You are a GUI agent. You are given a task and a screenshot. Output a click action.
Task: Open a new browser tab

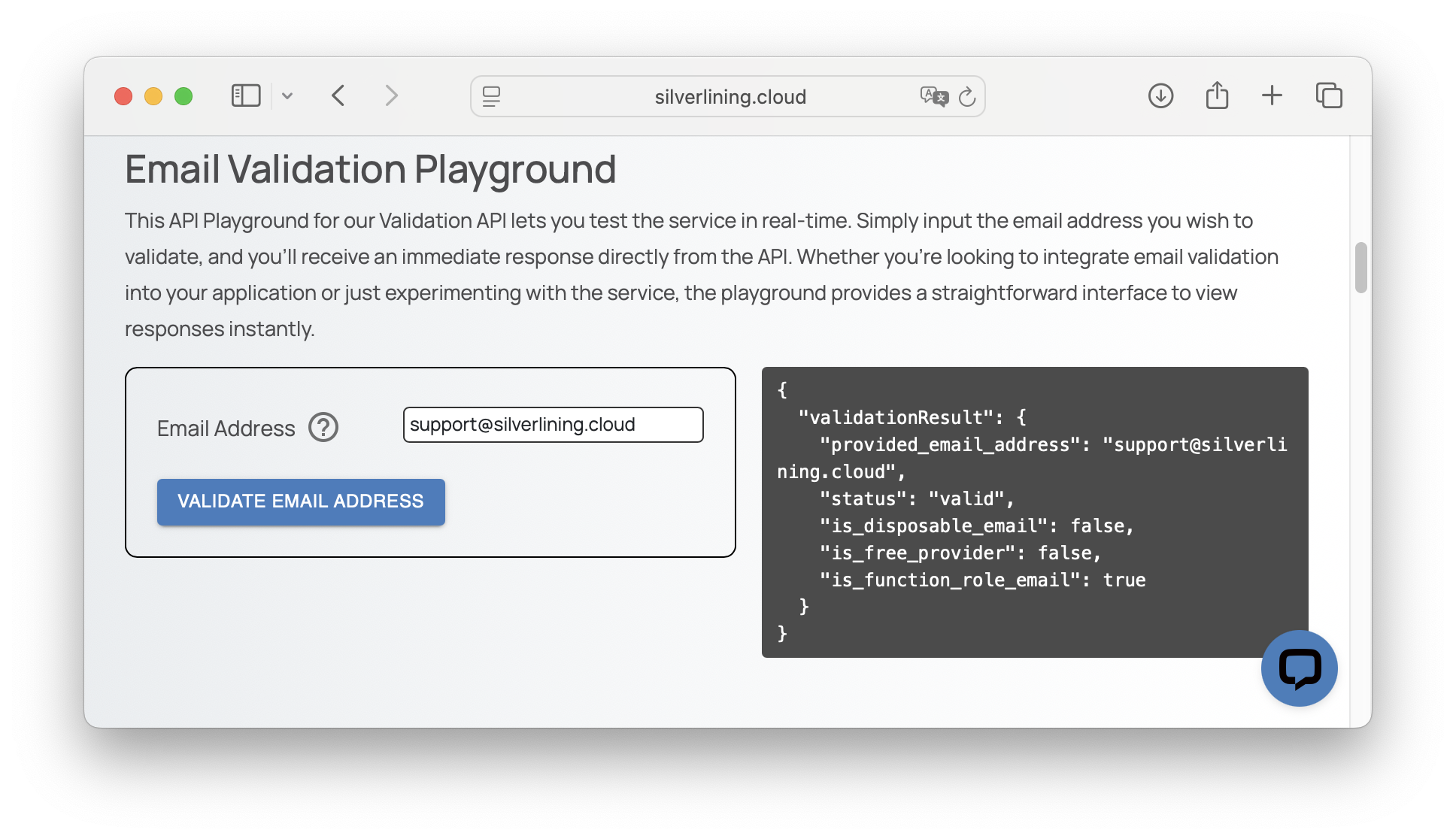tap(1272, 96)
